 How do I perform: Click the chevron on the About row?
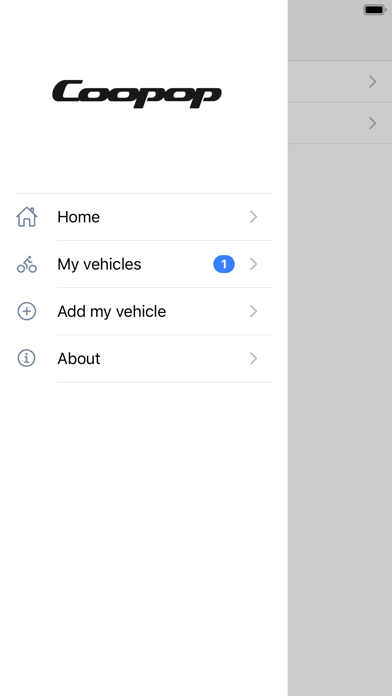coord(253,358)
